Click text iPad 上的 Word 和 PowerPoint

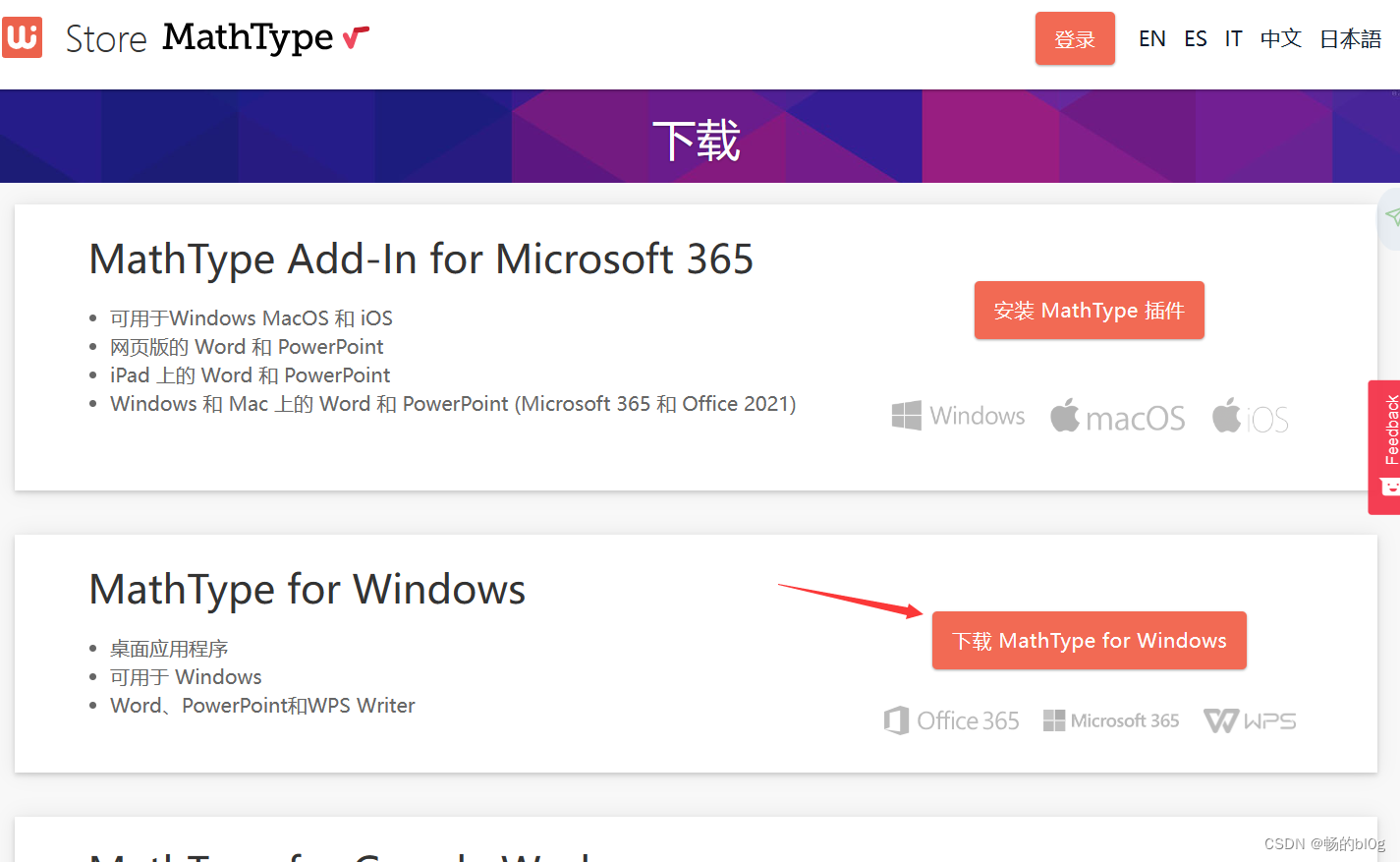pos(251,375)
